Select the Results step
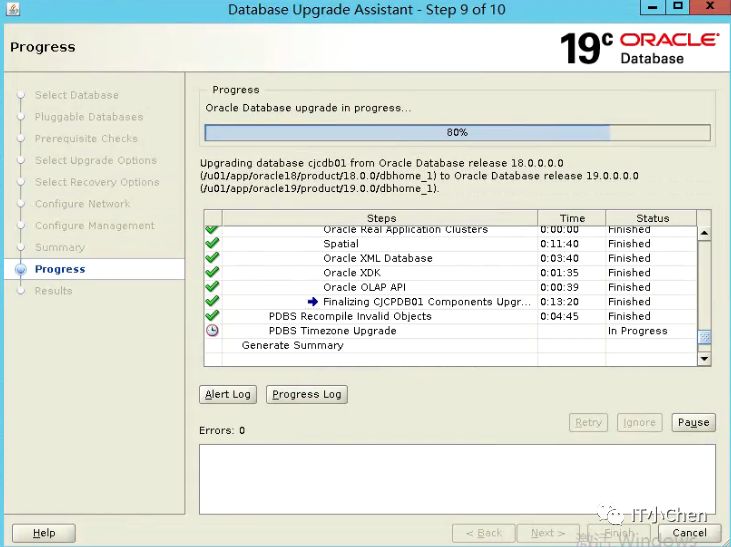Viewport: 731px width, 547px height. click(53, 291)
